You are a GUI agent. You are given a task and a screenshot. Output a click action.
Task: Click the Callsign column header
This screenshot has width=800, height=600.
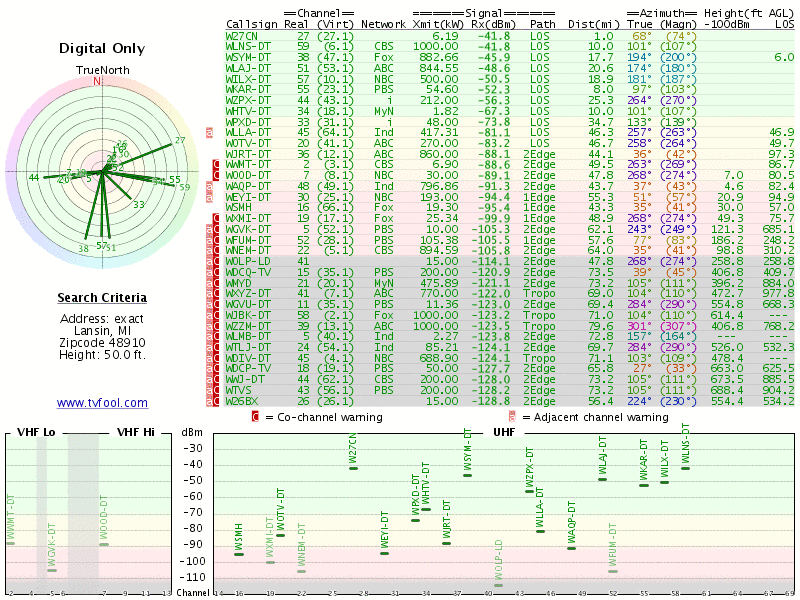pyautogui.click(x=252, y=23)
